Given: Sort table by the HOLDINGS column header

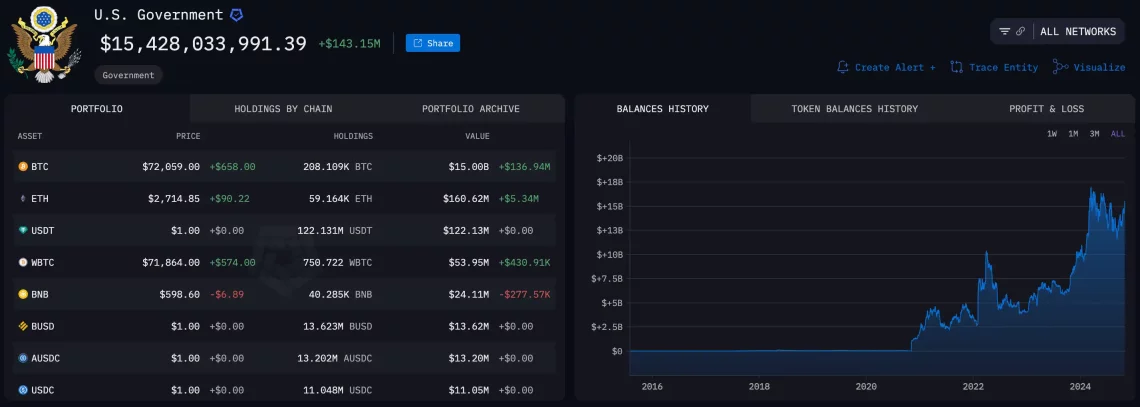Looking at the screenshot, I should (353, 136).
